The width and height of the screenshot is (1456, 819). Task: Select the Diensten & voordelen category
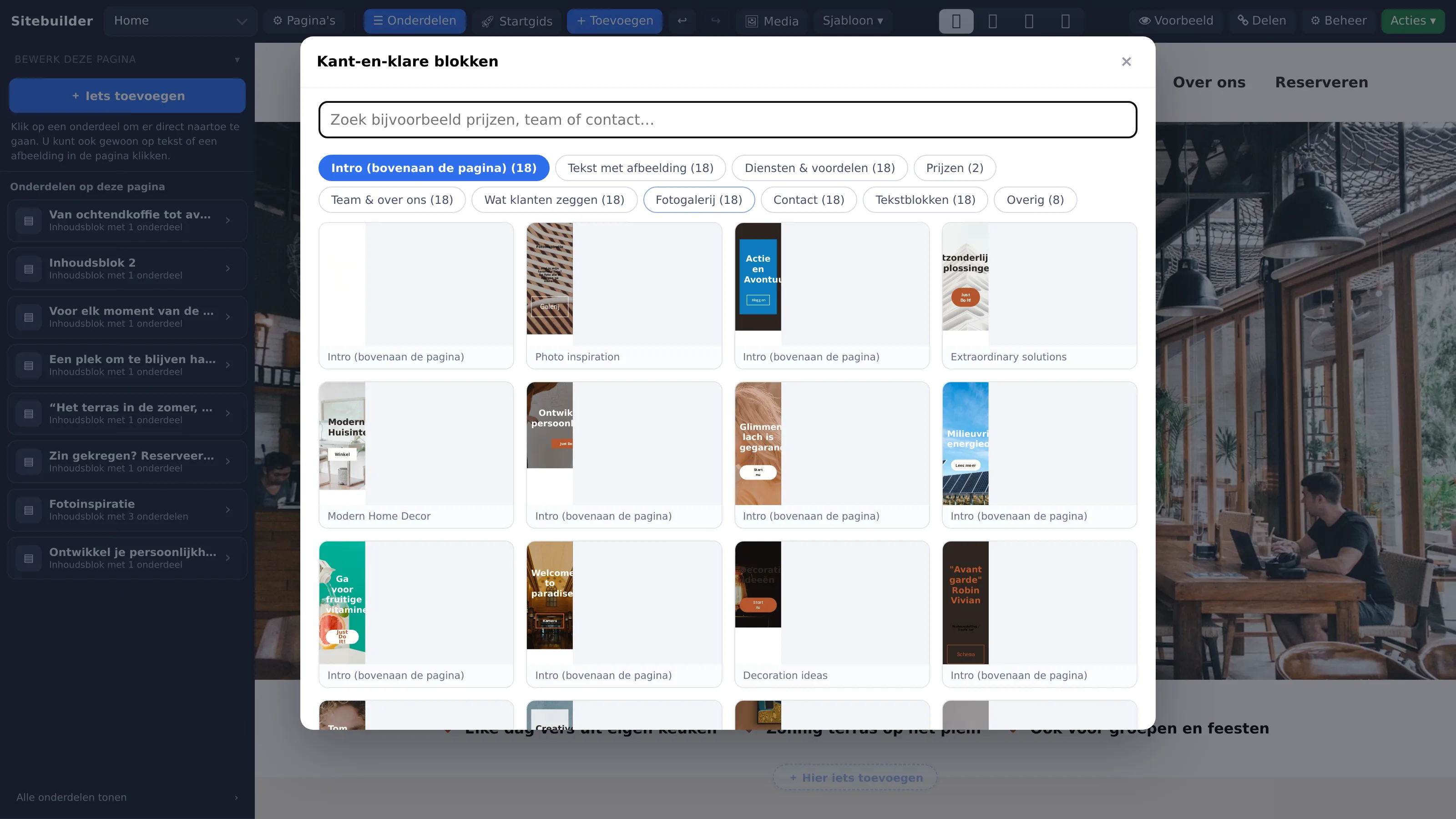[819, 168]
